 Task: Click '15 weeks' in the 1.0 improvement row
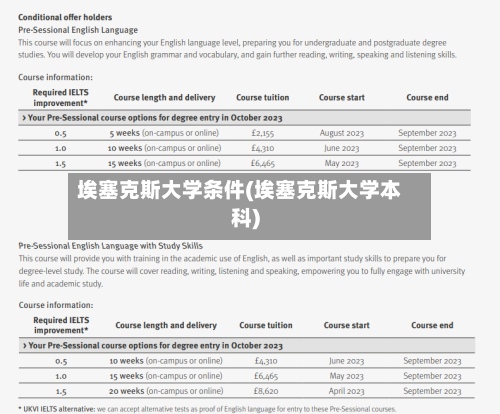pyautogui.click(x=127, y=376)
